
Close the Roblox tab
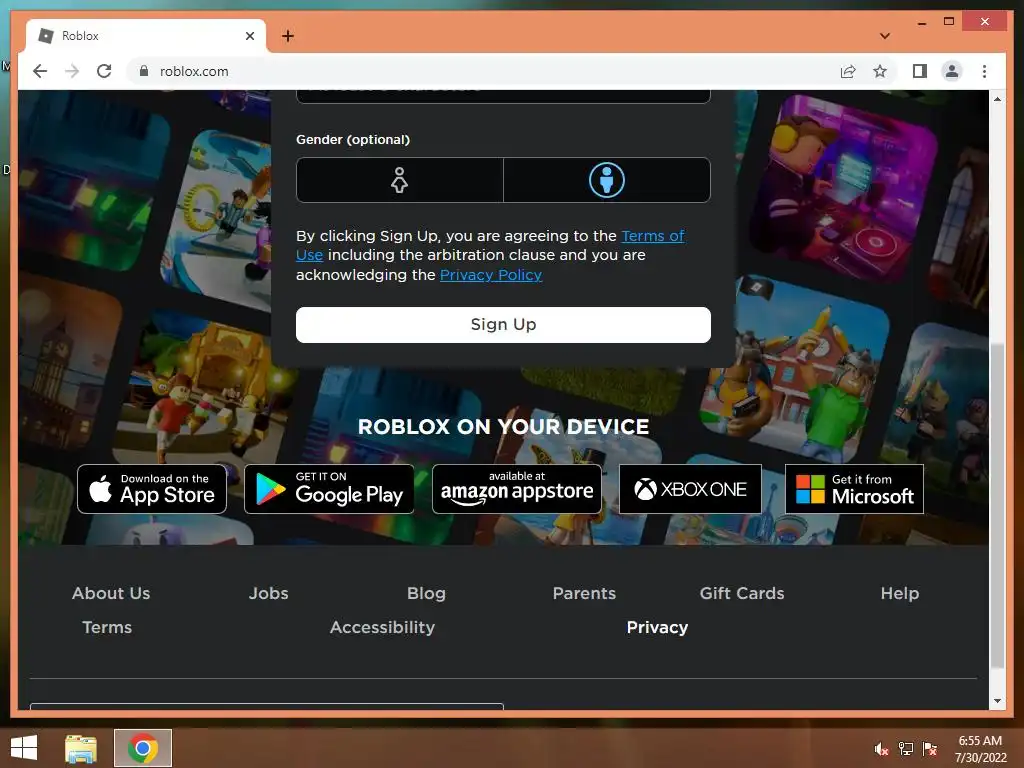(250, 36)
